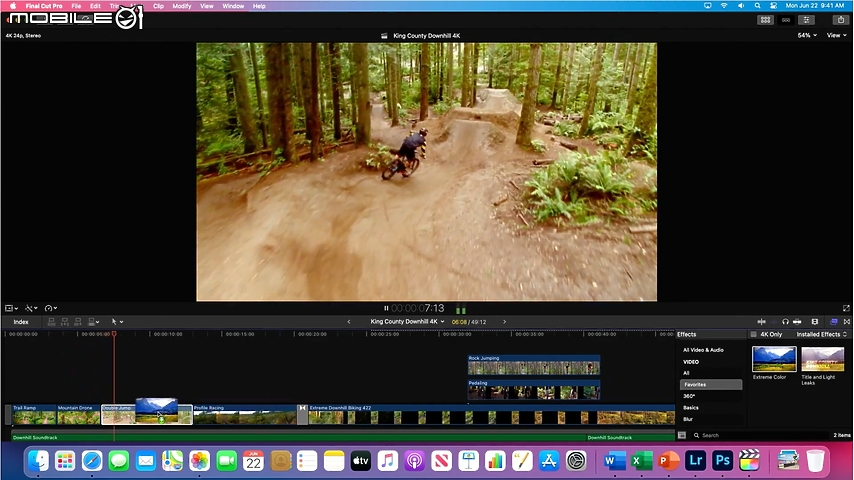
Task: Select All Video & Audio effects category
Action: (703, 350)
